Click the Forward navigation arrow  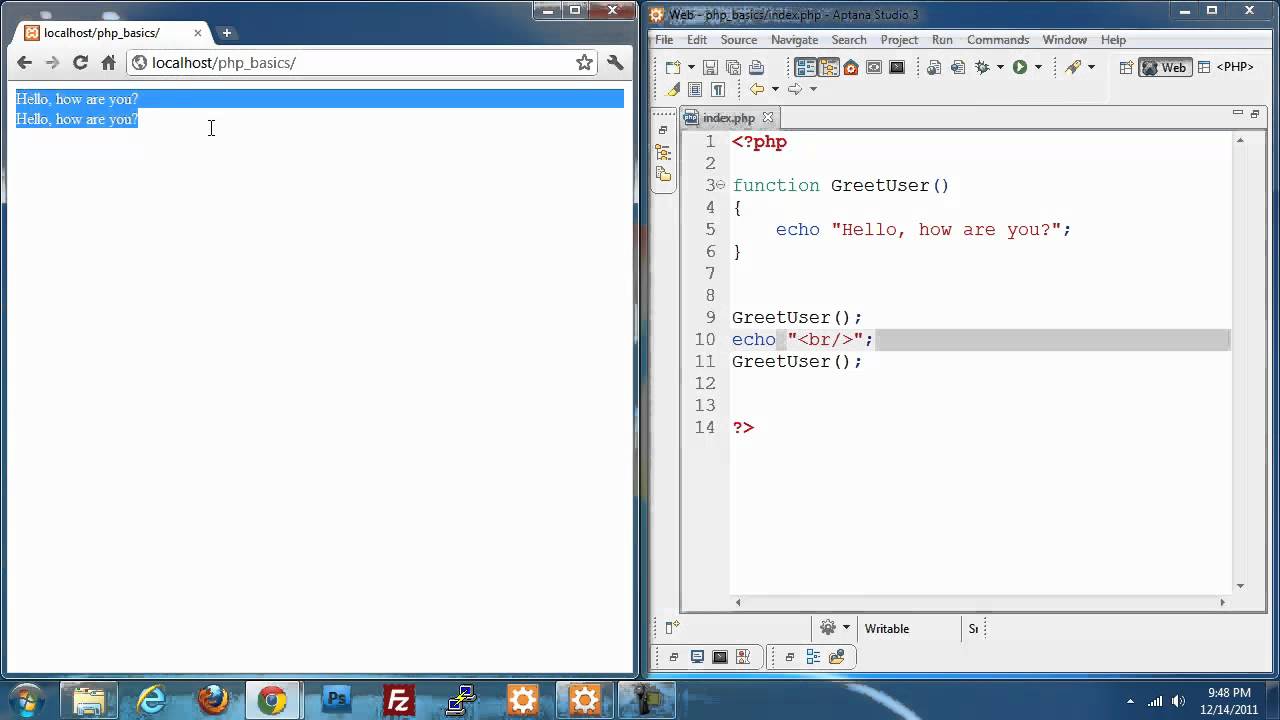[x=795, y=89]
